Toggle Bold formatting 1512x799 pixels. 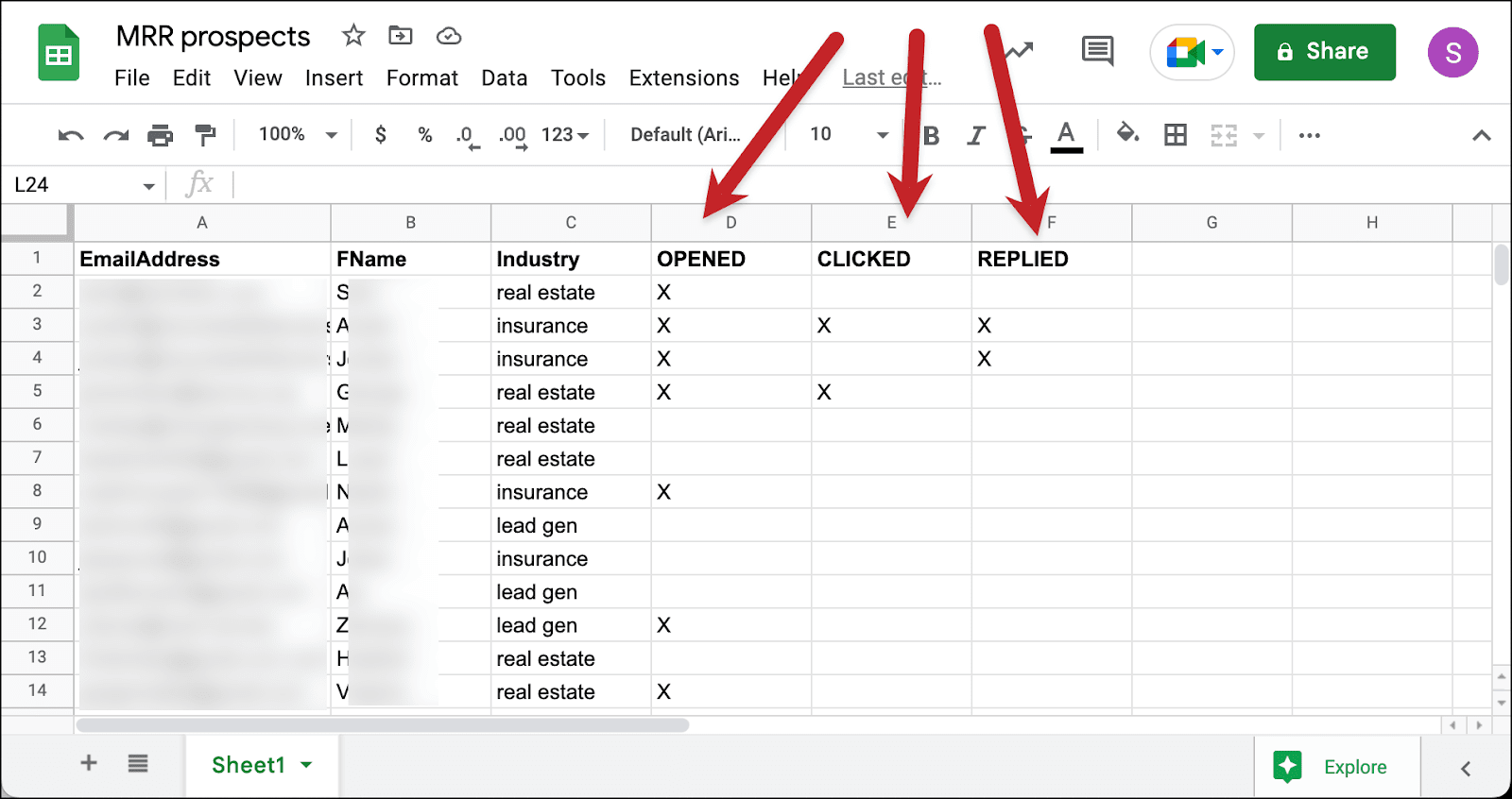(x=931, y=136)
